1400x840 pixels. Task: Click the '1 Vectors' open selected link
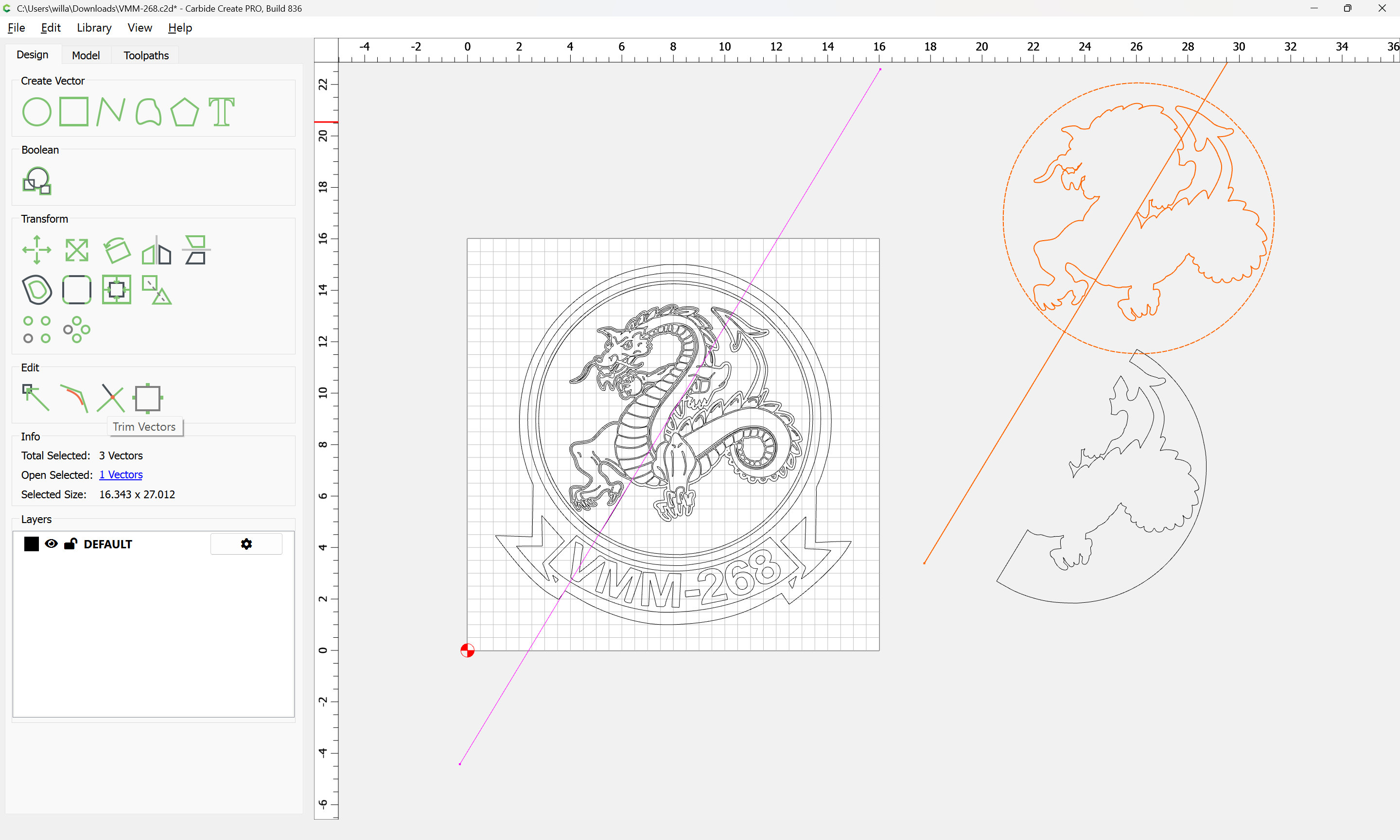pos(121,475)
